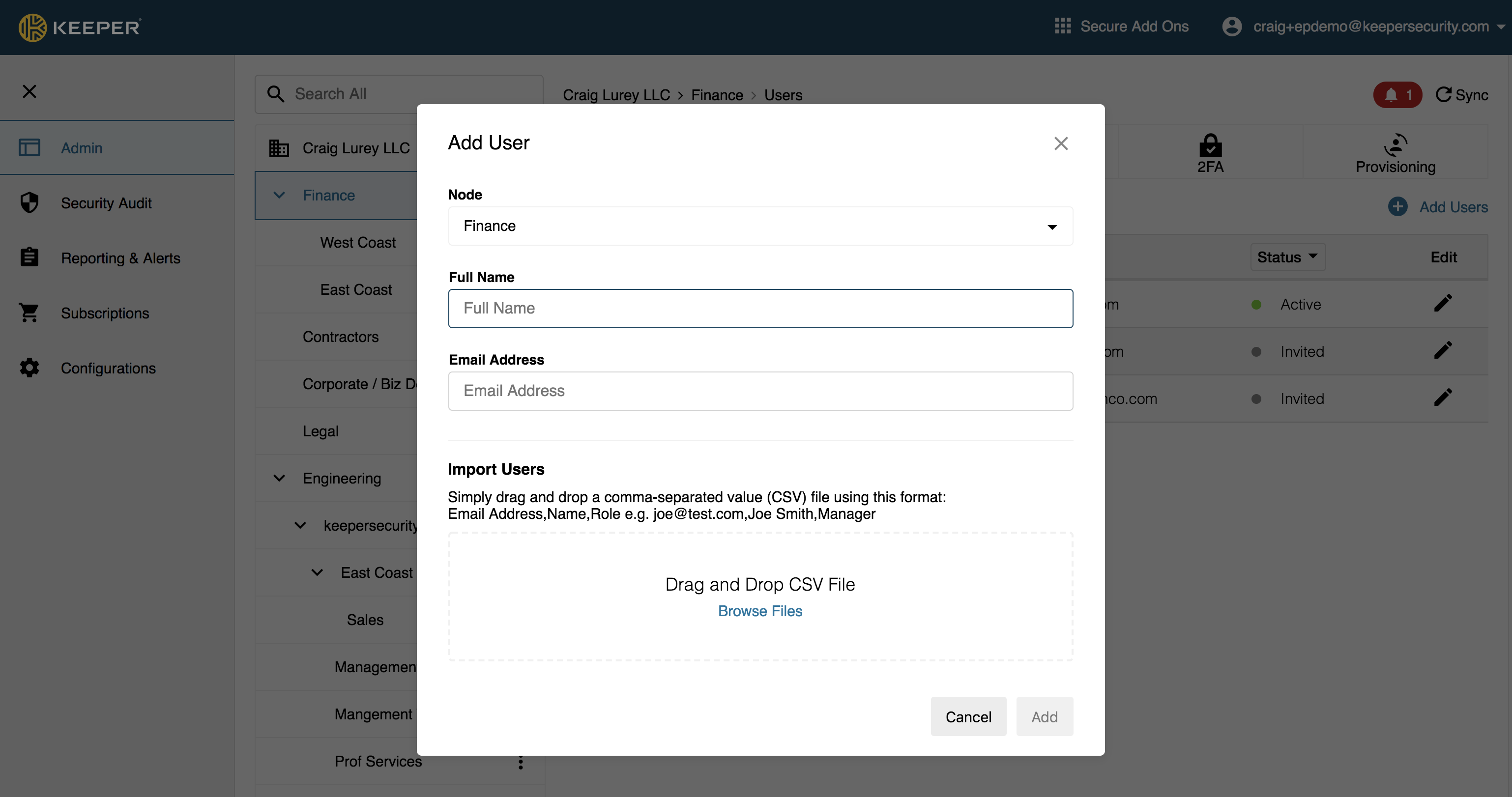Click the Search All field
Image resolution: width=1512 pixels, height=797 pixels.
click(x=399, y=94)
